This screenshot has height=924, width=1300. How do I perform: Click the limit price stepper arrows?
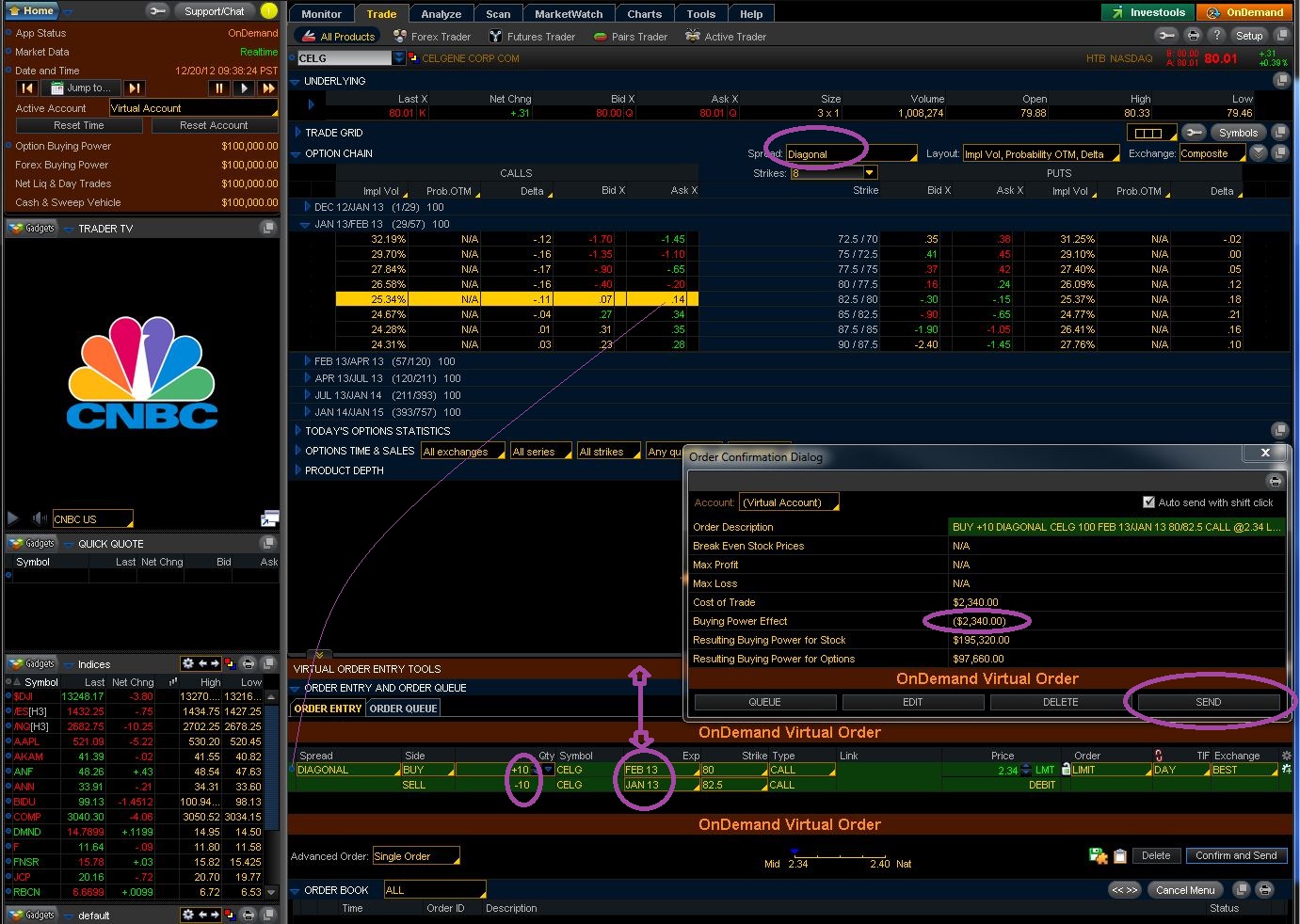click(1025, 770)
